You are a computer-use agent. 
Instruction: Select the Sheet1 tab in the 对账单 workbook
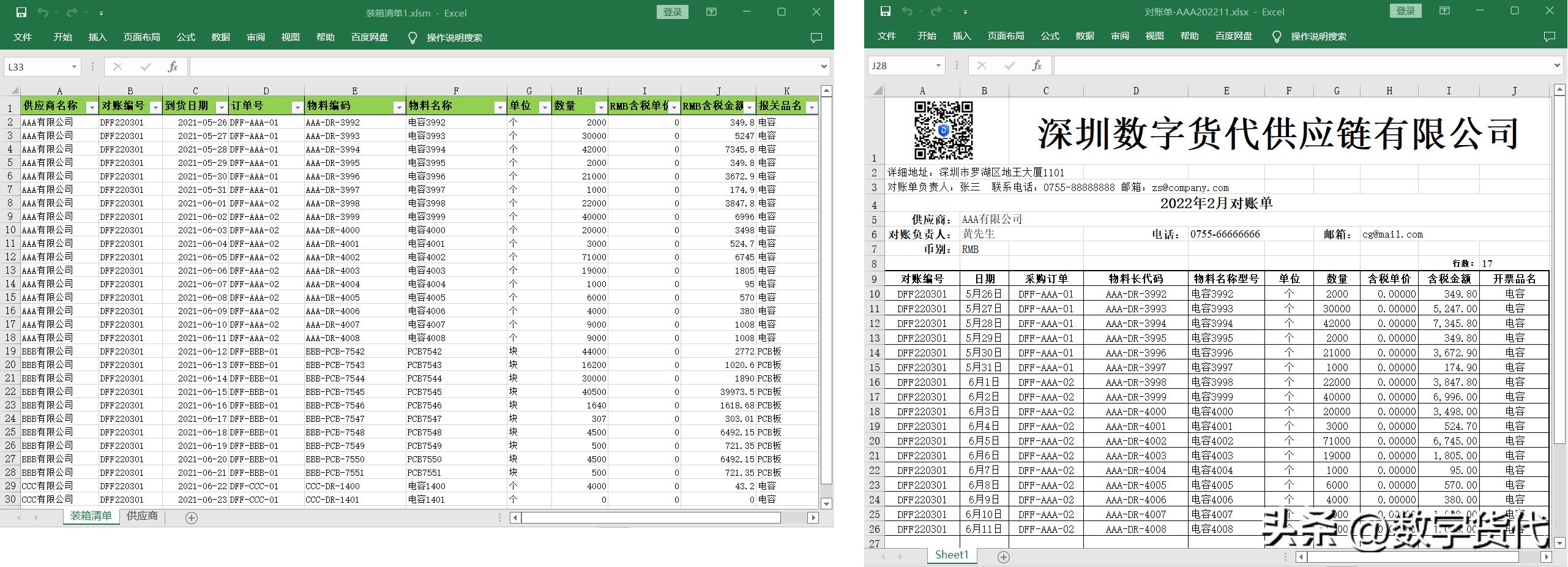pos(952,555)
